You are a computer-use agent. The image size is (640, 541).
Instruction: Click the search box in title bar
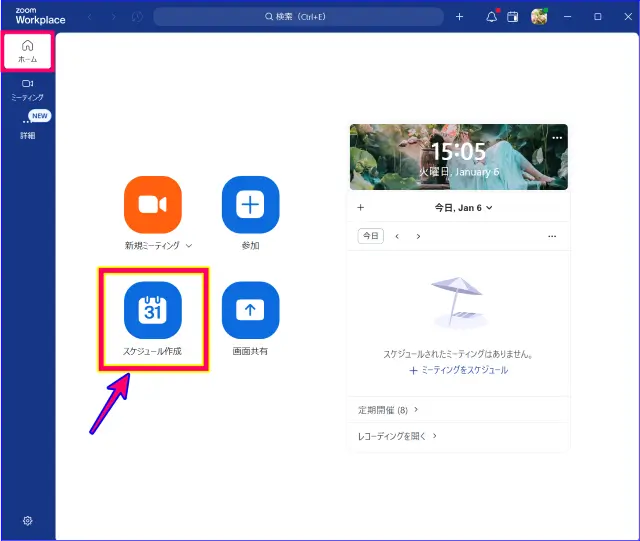pyautogui.click(x=298, y=17)
